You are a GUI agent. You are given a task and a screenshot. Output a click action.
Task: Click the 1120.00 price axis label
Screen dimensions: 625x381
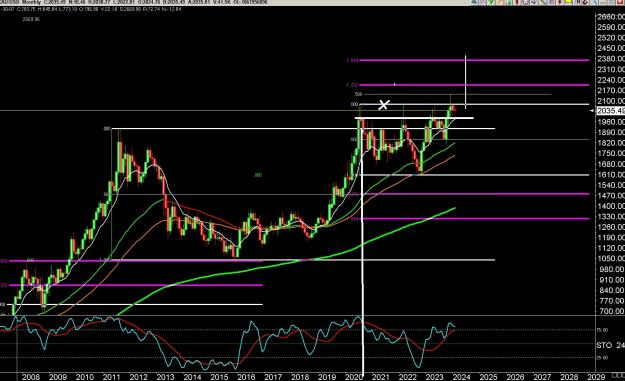point(611,248)
